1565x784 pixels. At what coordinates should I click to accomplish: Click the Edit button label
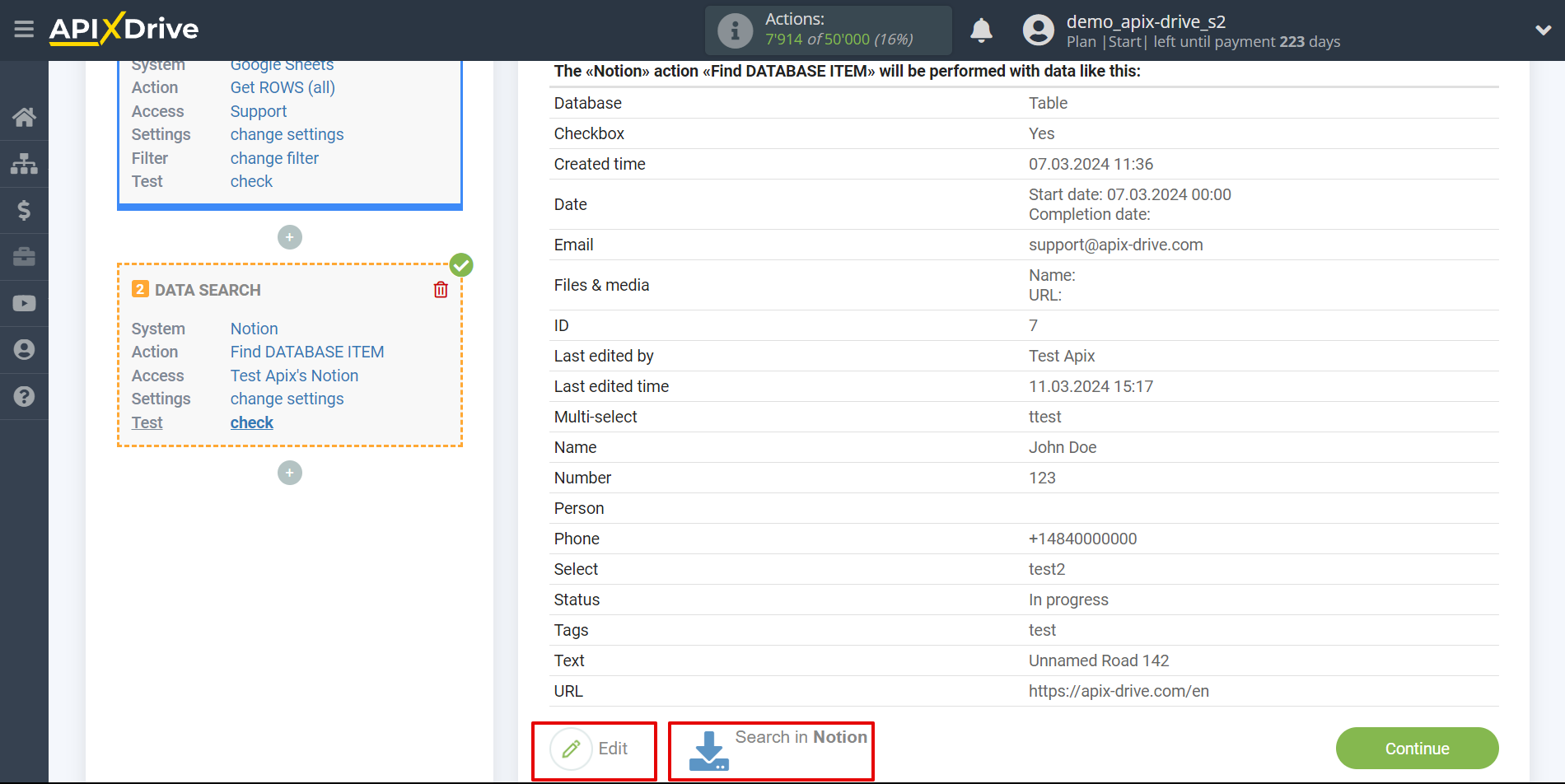pyautogui.click(x=613, y=749)
